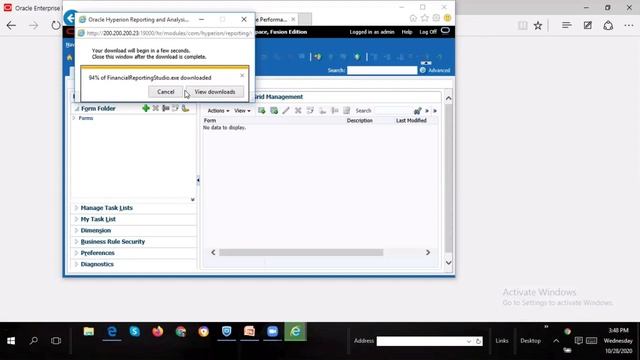Click the Edge web note icon
Image resolution: width=640 pixels, height=360 pixels.
coord(587,25)
